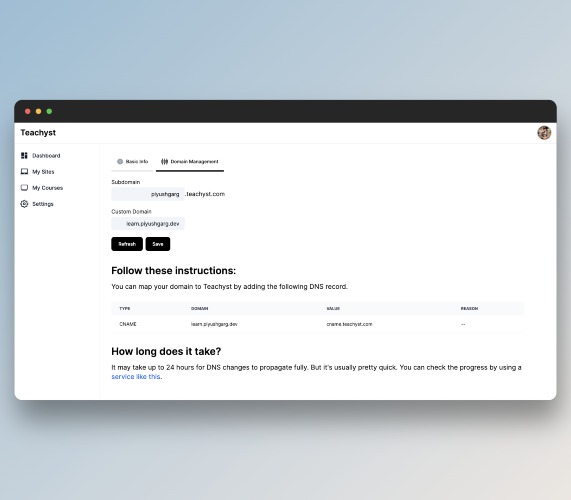
Task: Focus the Custom Domain input field
Action: tap(148, 224)
